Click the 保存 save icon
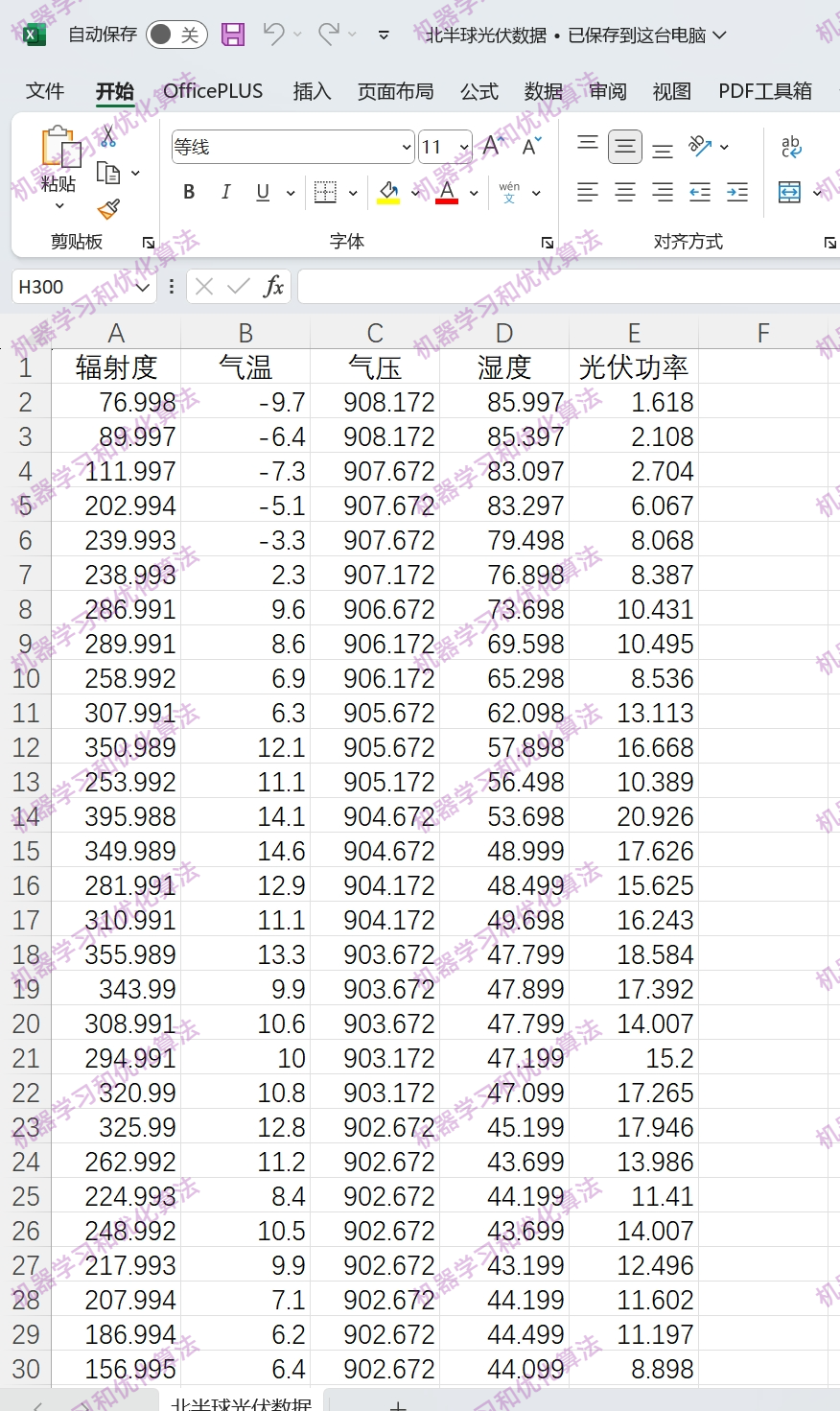 point(232,34)
